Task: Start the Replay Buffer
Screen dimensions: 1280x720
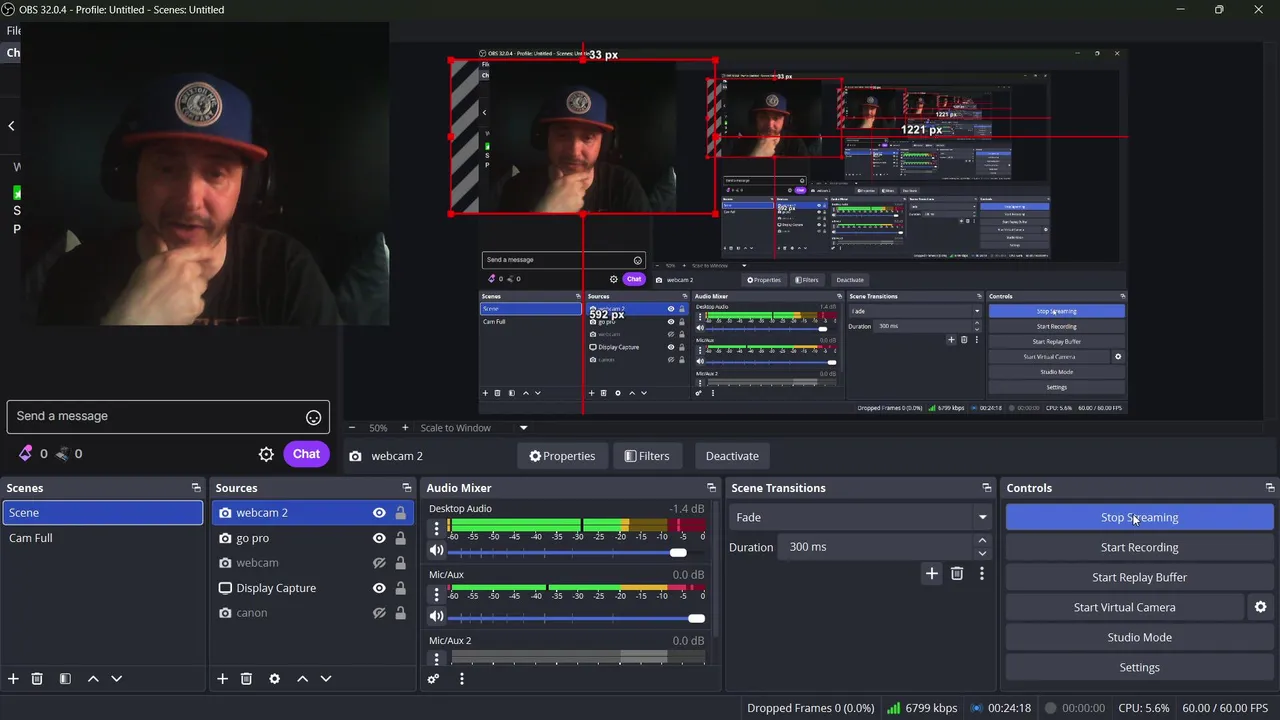Action: point(1139,577)
